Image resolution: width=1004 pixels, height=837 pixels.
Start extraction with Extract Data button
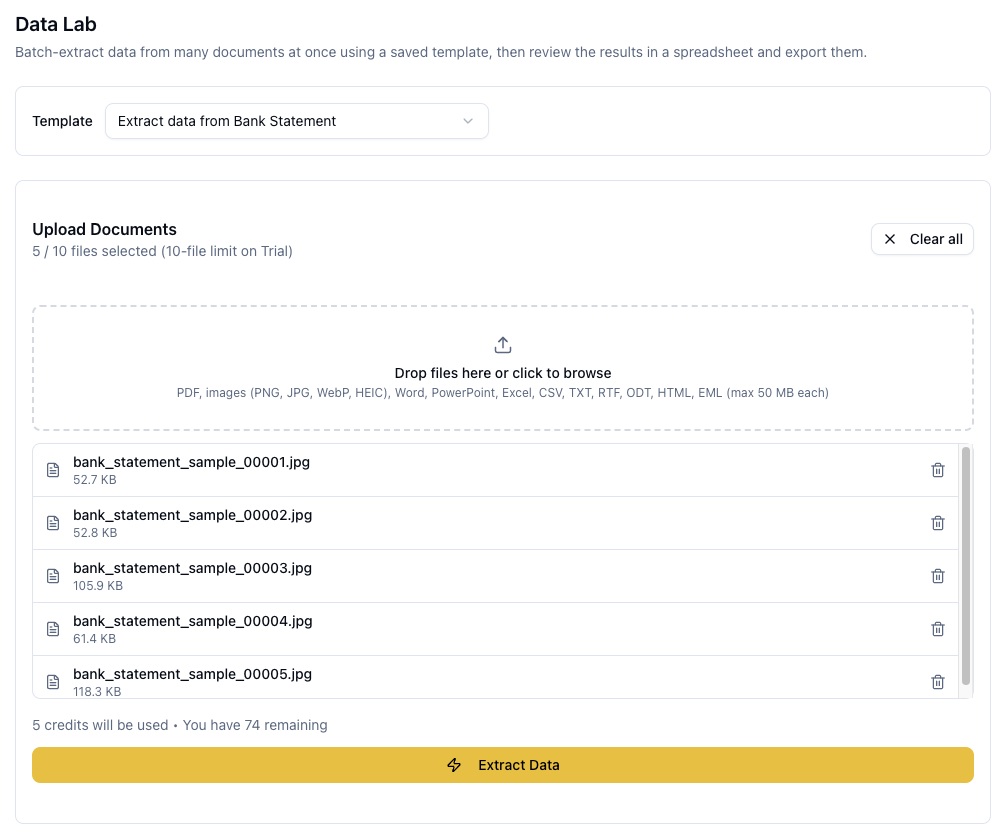tap(503, 765)
